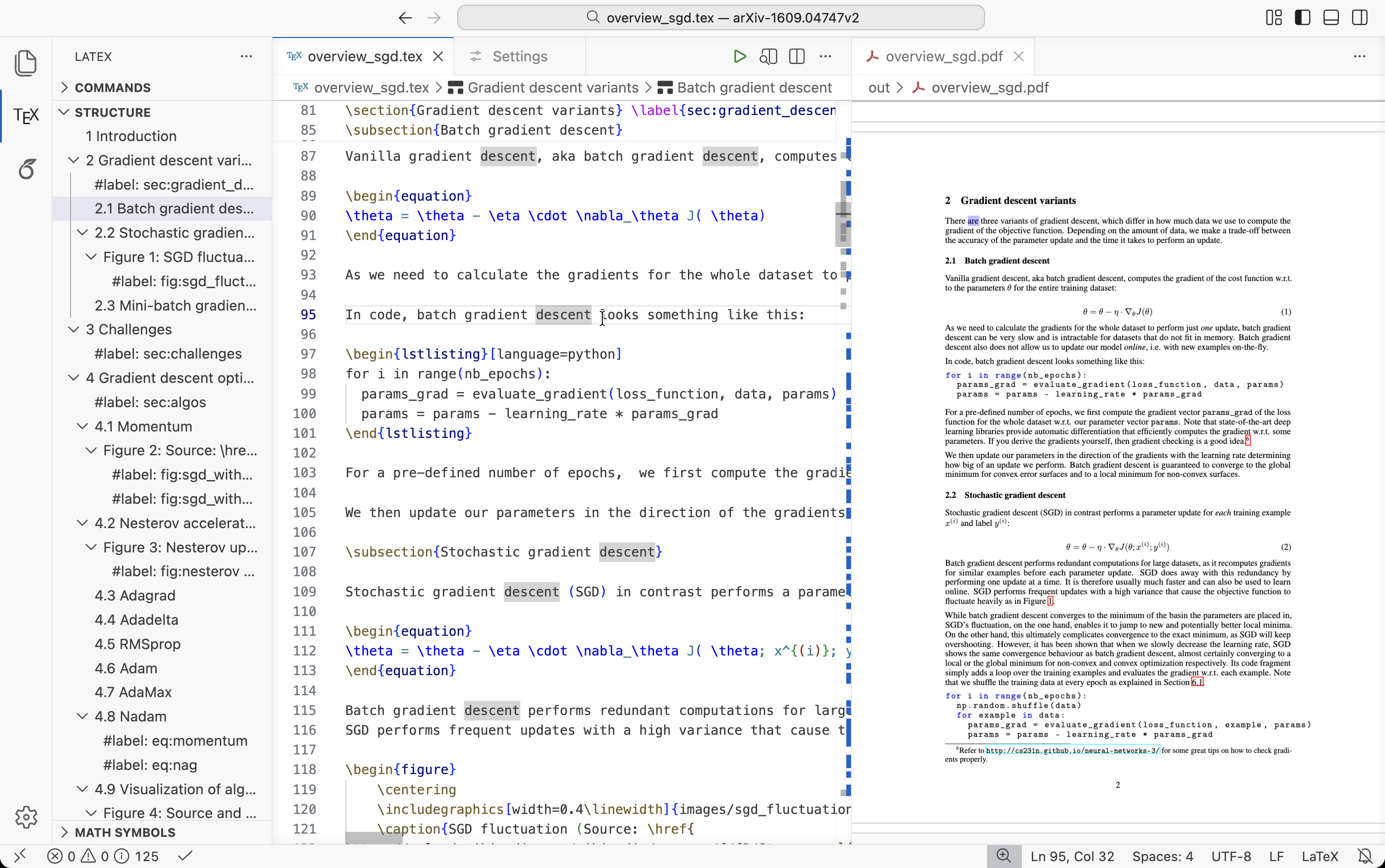Click the zoom magnifier icon in status bar
The height and width of the screenshot is (868, 1385).
(1003, 856)
